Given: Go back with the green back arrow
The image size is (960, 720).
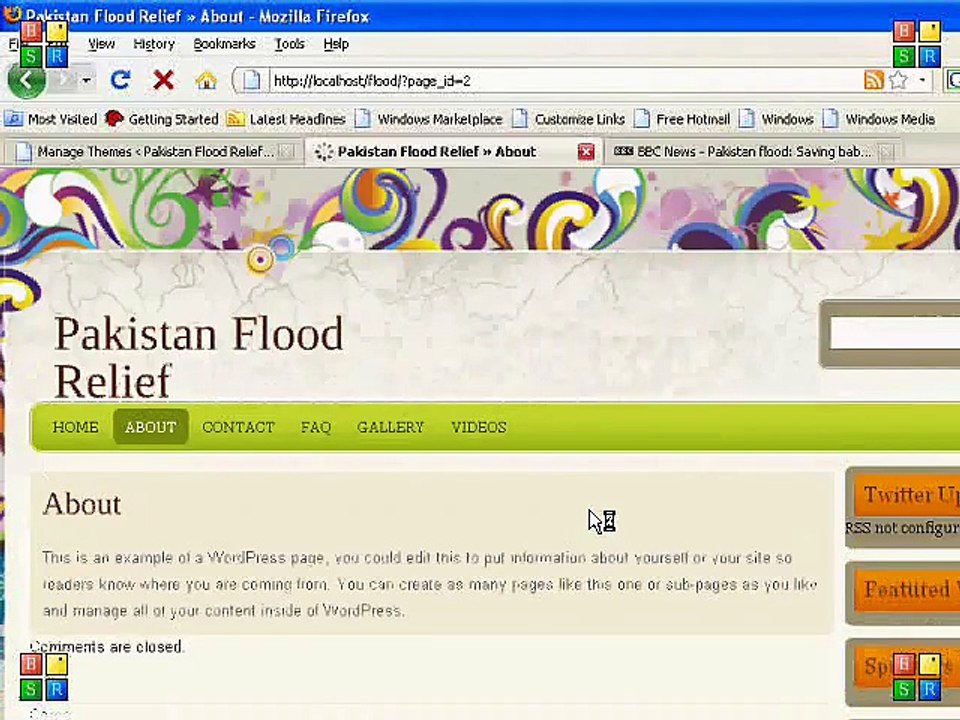Looking at the screenshot, I should pyautogui.click(x=26, y=80).
